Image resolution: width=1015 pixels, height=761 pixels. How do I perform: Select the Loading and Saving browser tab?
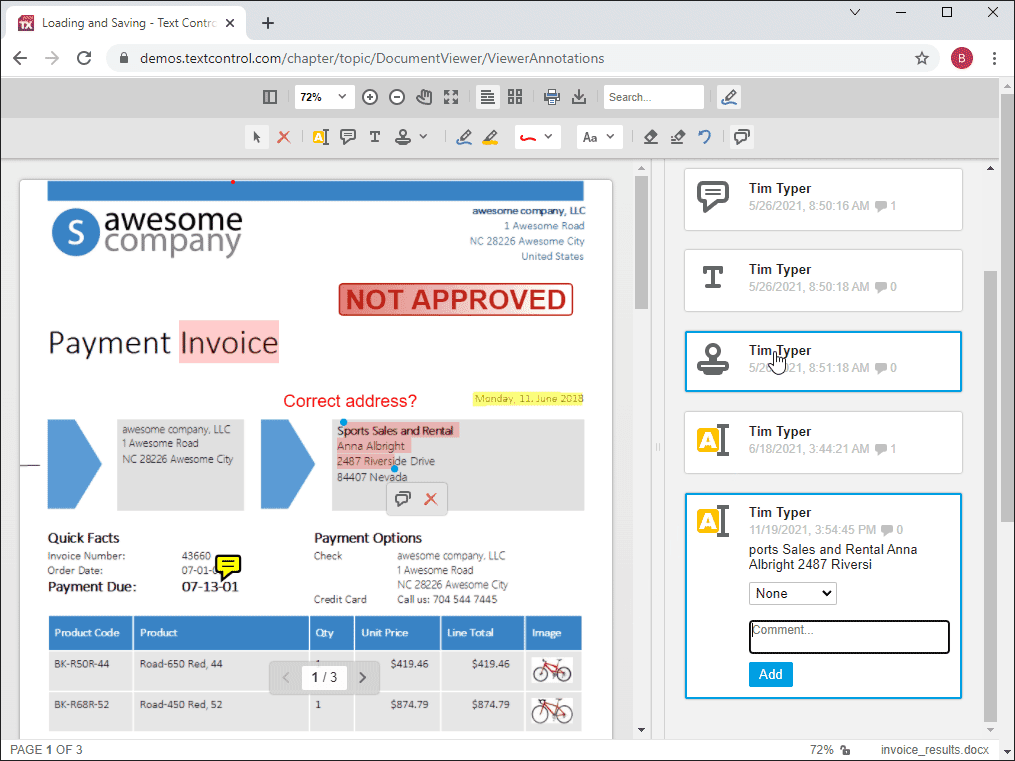point(127,23)
